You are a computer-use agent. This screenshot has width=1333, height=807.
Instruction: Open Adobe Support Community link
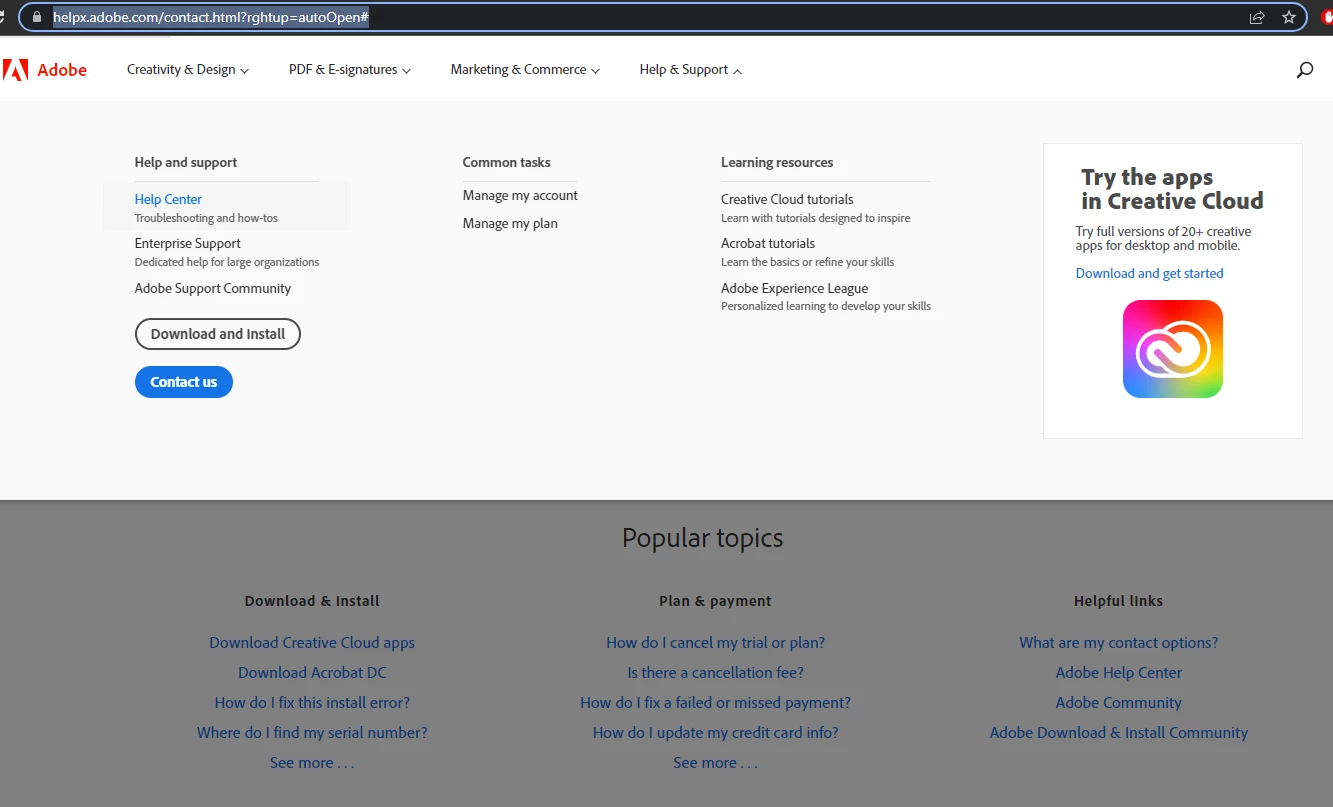tap(213, 288)
